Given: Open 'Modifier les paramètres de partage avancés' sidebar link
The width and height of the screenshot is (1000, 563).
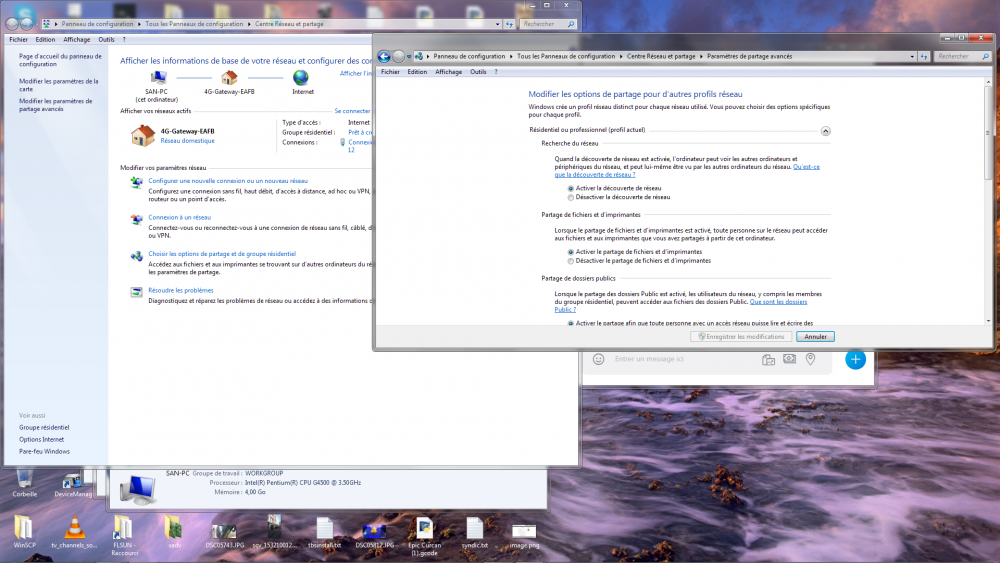Looking at the screenshot, I should point(55,105).
